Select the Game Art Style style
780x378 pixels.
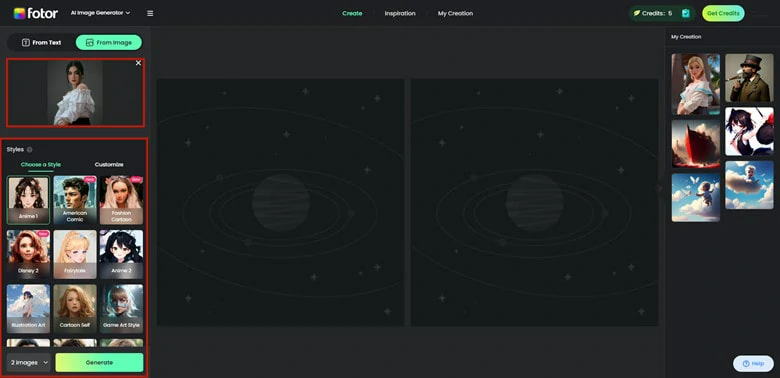point(121,308)
